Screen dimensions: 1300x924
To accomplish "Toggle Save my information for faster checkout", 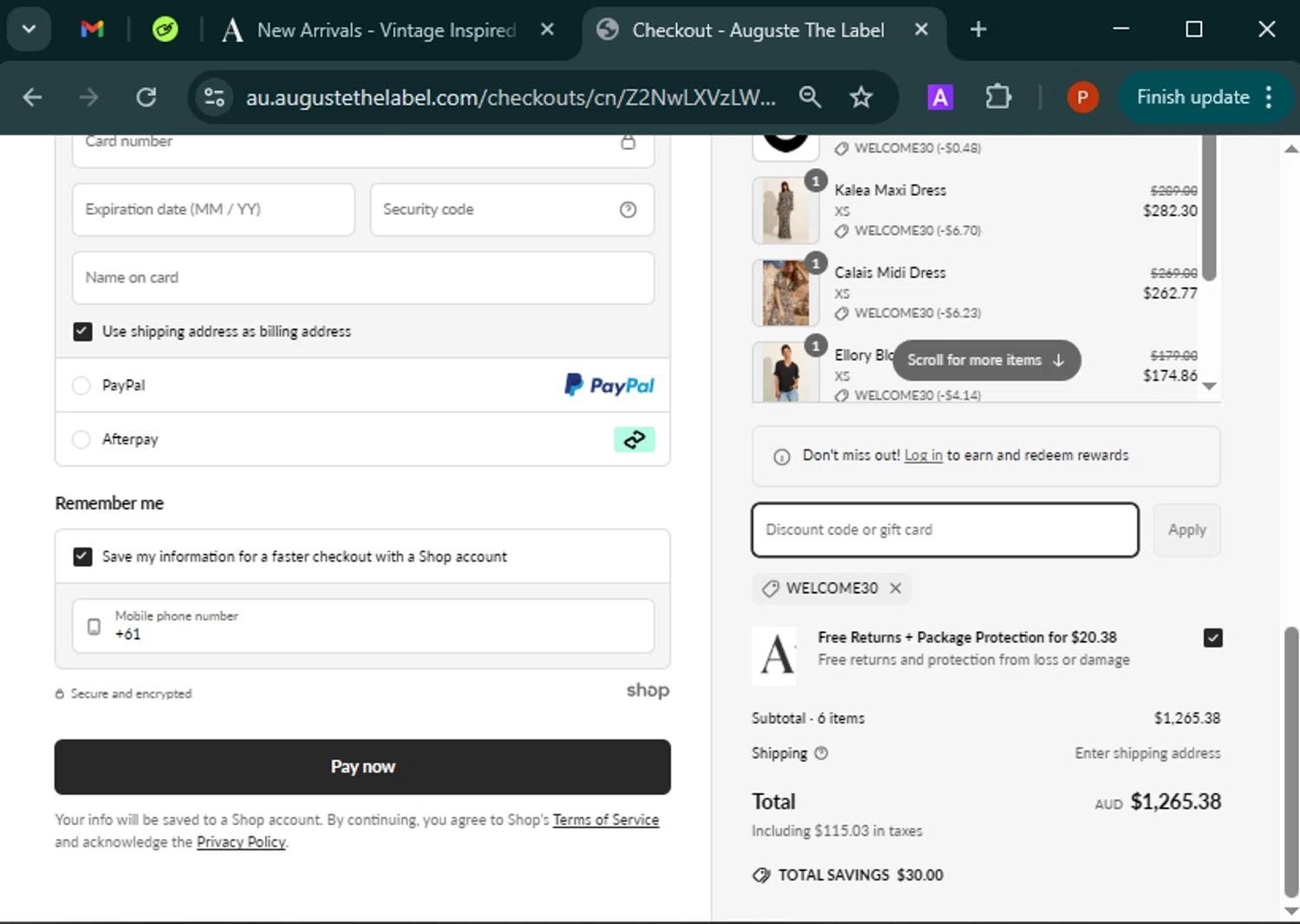I will 82,556.
